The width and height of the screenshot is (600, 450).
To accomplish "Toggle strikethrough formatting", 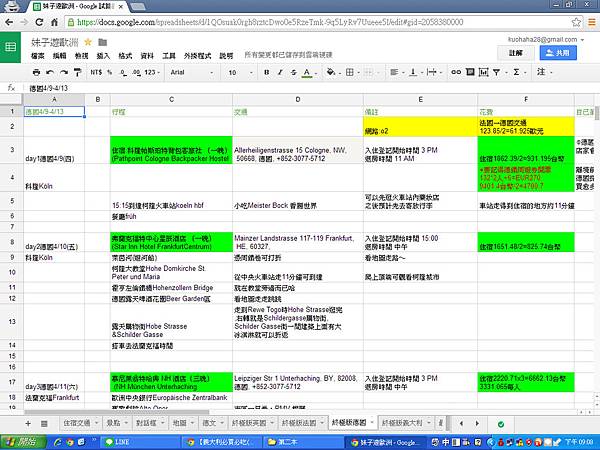I will pos(293,72).
